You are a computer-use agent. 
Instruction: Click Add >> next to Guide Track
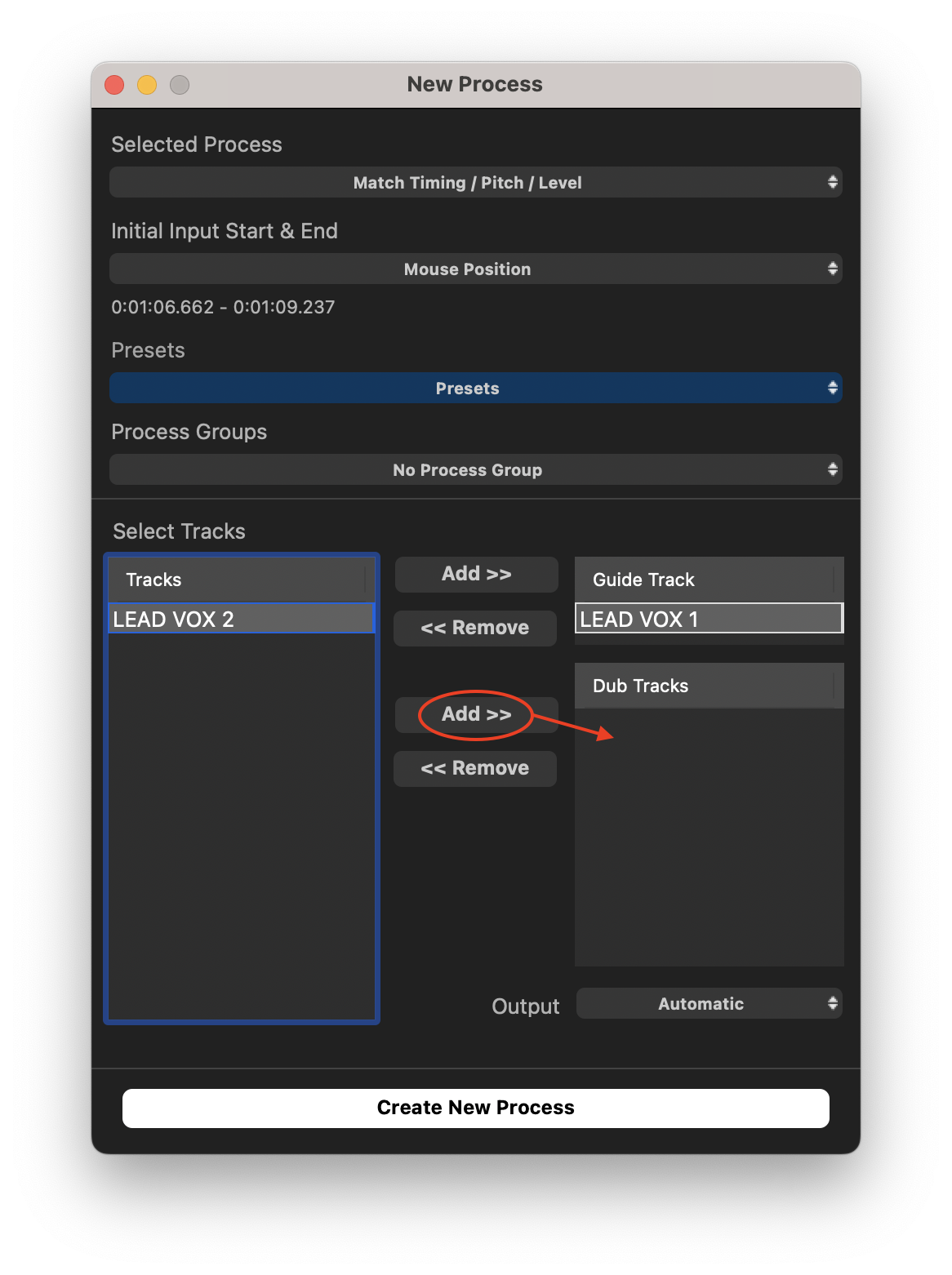(476, 574)
